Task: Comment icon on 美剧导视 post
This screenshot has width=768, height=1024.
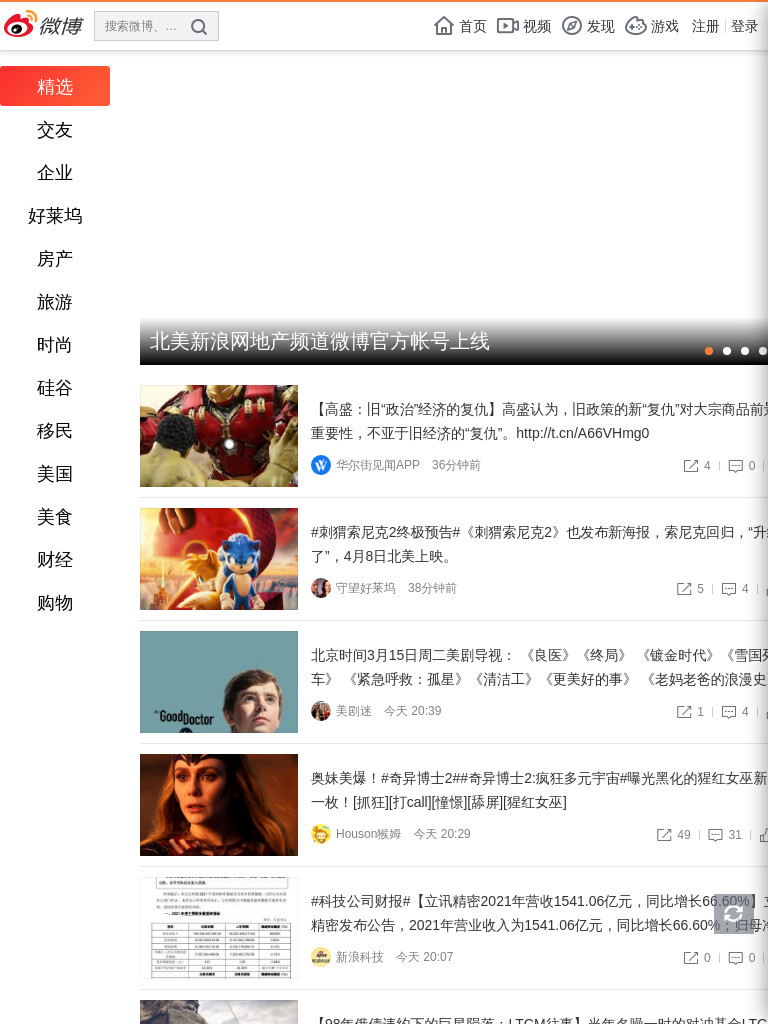Action: [729, 712]
